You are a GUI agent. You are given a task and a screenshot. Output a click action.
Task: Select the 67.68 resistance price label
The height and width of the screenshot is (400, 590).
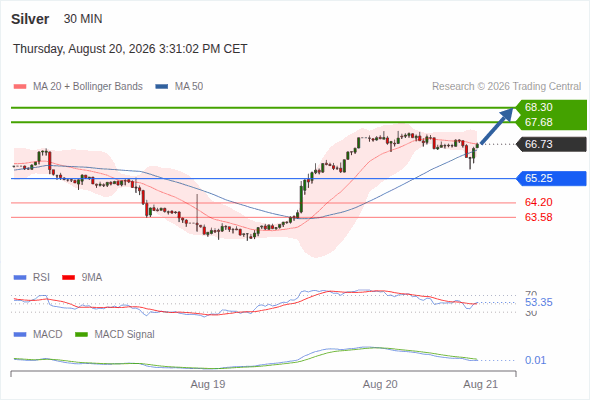[538, 122]
